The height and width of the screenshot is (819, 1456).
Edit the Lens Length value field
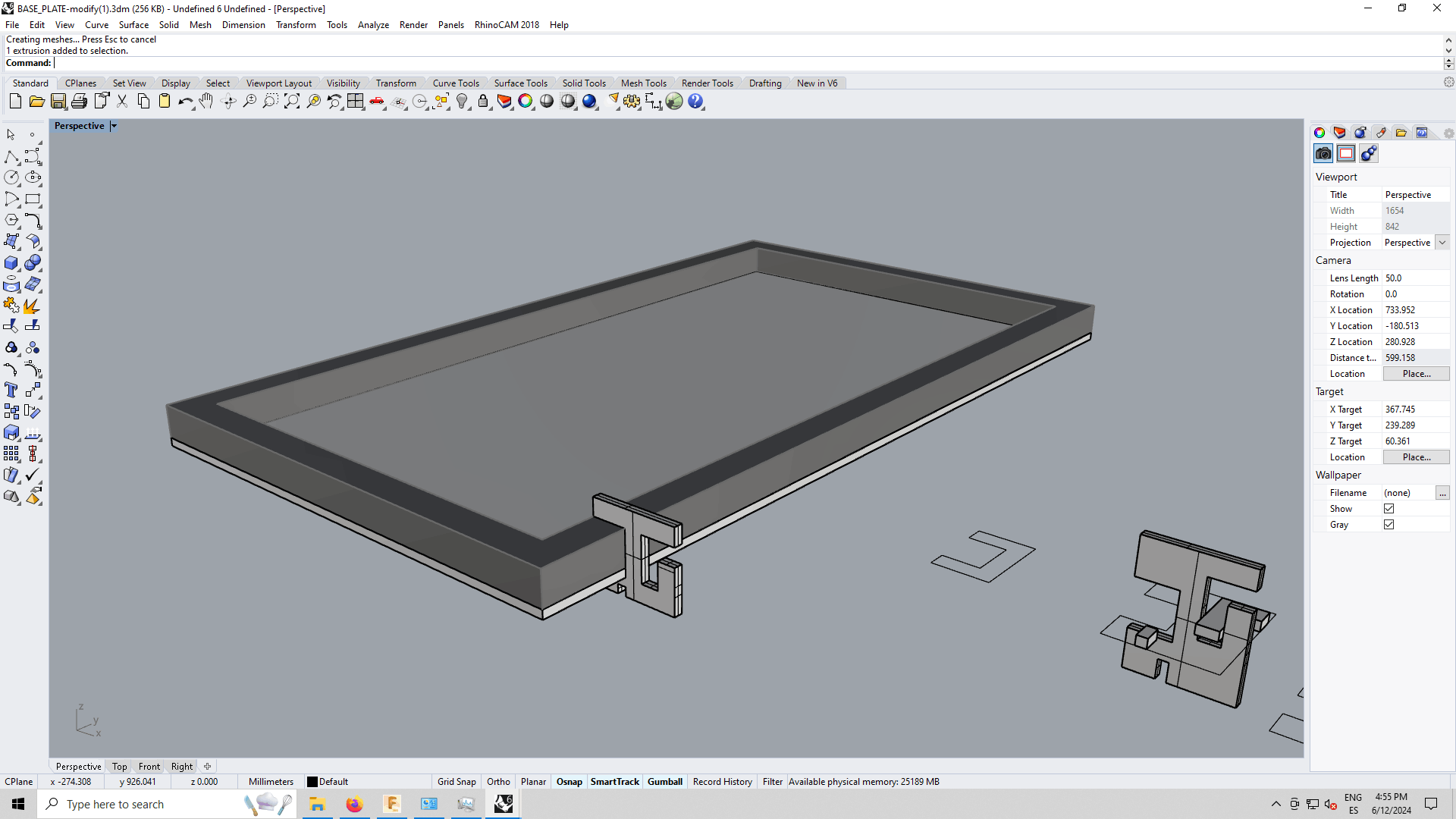click(1416, 278)
